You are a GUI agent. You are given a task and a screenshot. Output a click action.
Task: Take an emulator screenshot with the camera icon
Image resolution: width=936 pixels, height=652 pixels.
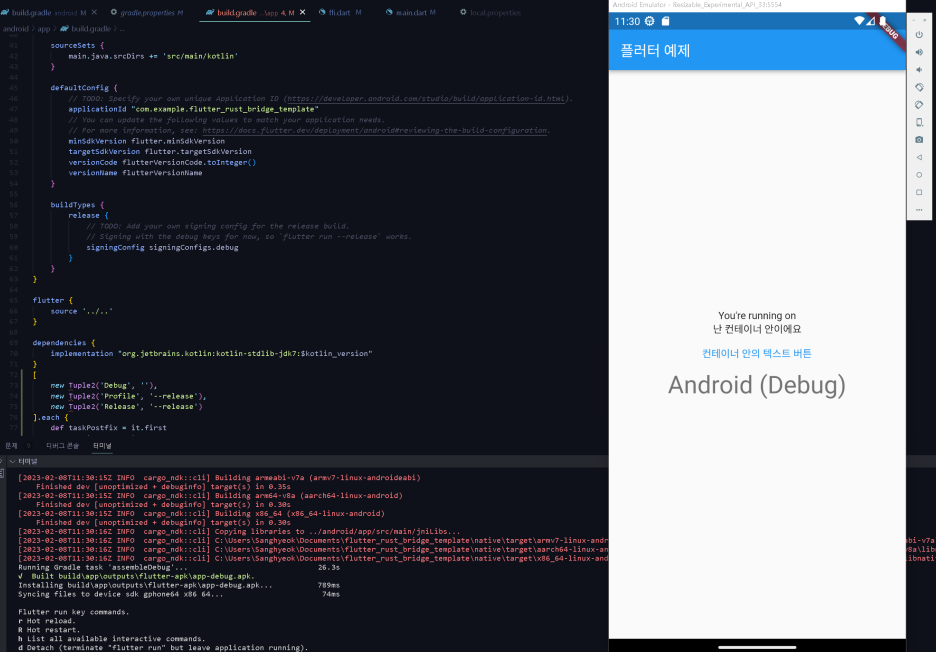919,140
